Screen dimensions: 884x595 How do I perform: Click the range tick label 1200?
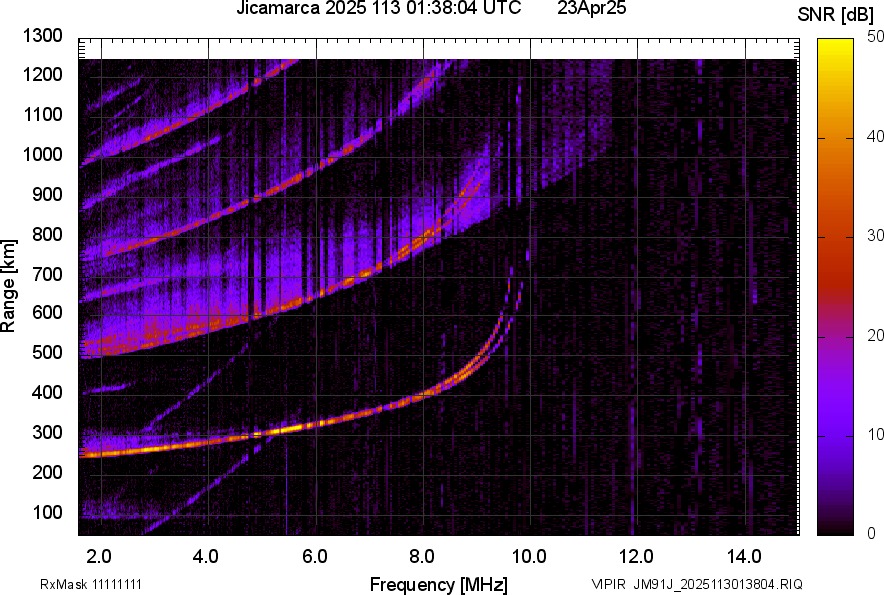pos(43,74)
